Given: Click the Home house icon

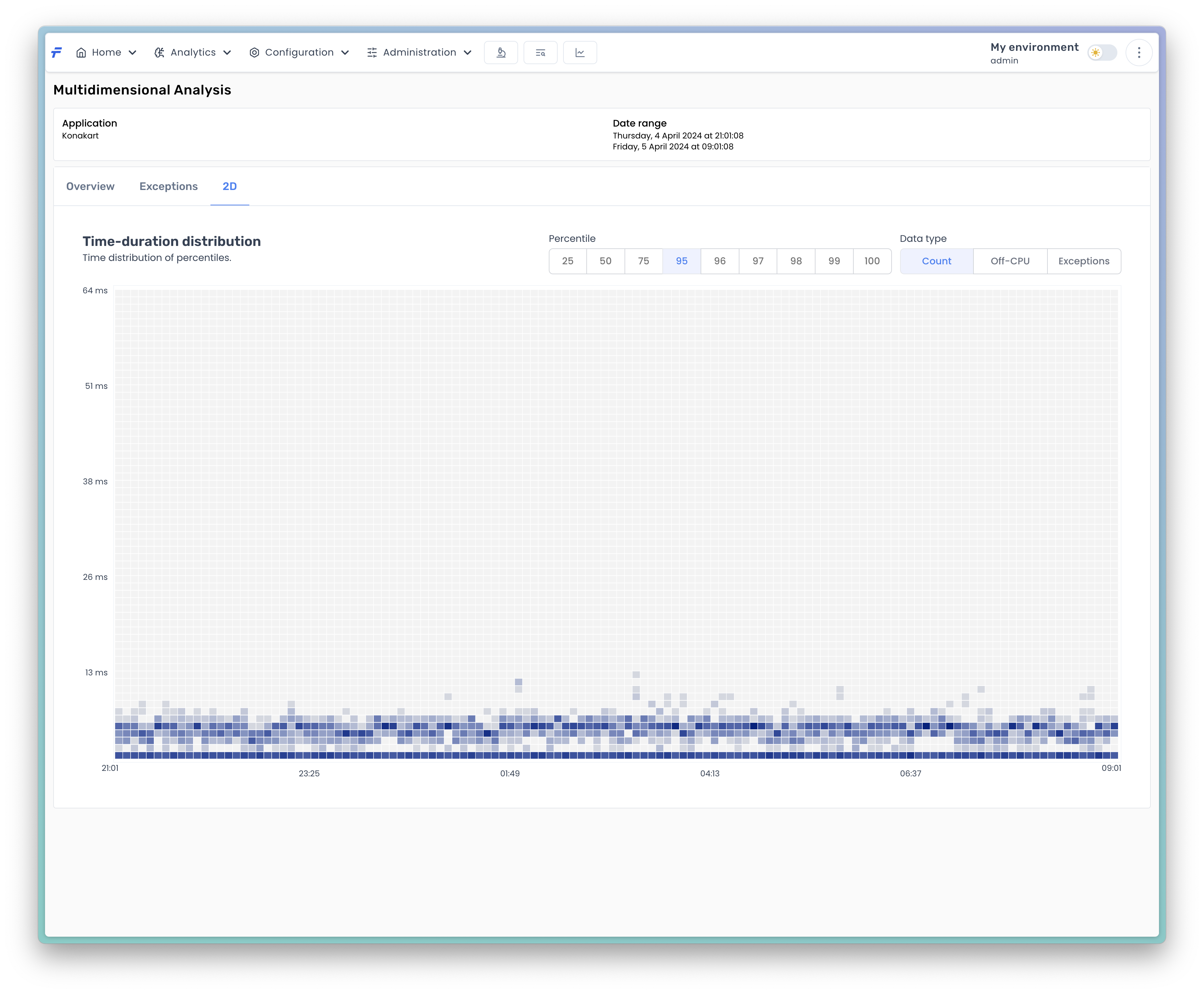Looking at the screenshot, I should [x=81, y=53].
